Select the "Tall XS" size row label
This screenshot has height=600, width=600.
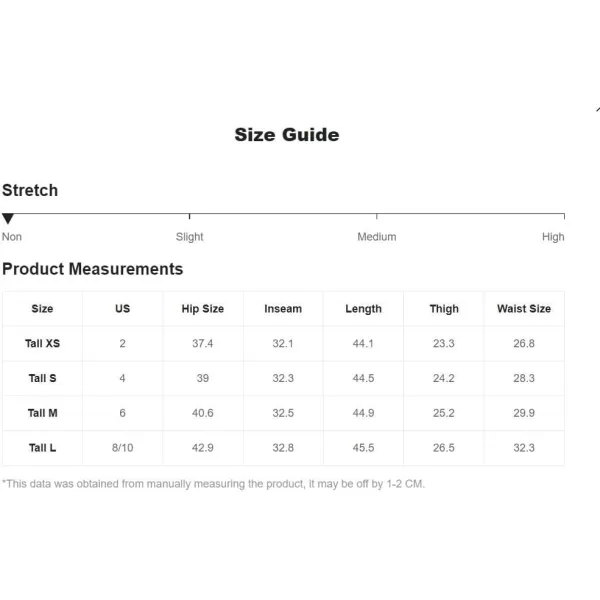(43, 344)
